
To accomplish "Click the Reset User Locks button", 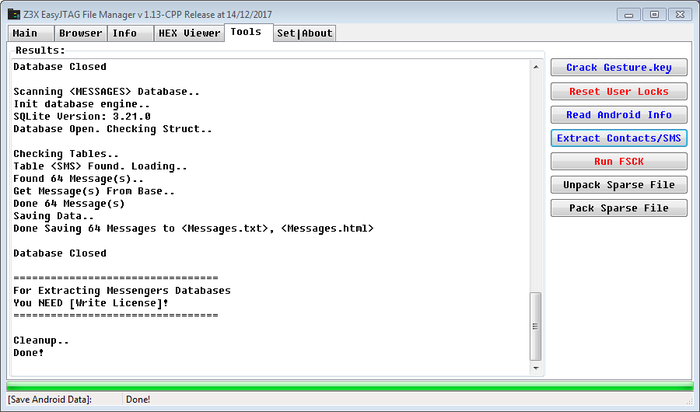I will tap(619, 91).
